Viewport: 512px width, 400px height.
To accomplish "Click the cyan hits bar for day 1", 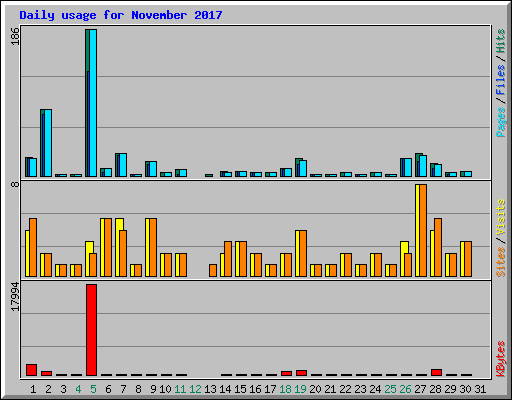I will pos(33,167).
